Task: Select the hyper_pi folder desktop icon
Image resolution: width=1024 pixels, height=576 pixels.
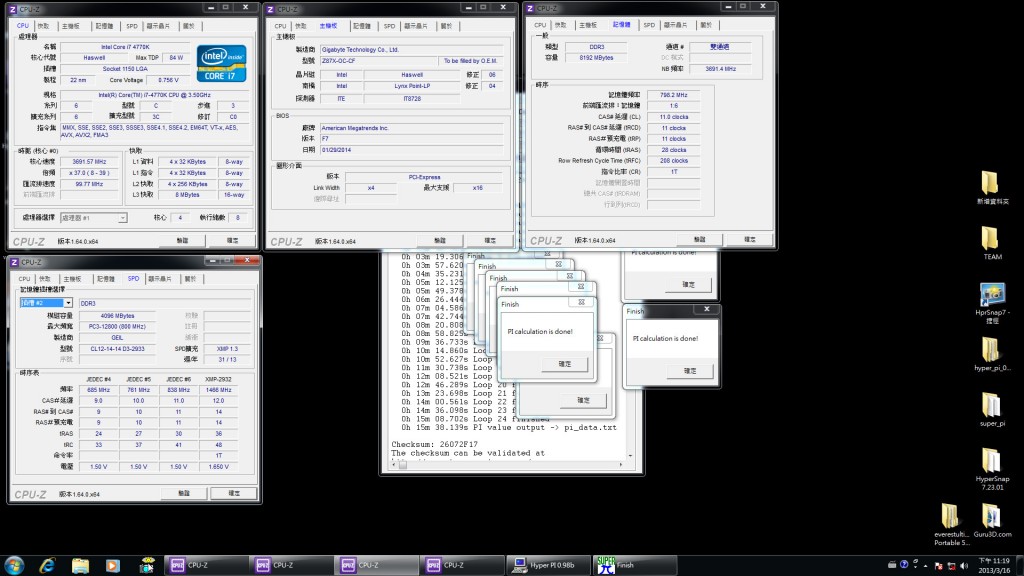Action: (x=992, y=354)
